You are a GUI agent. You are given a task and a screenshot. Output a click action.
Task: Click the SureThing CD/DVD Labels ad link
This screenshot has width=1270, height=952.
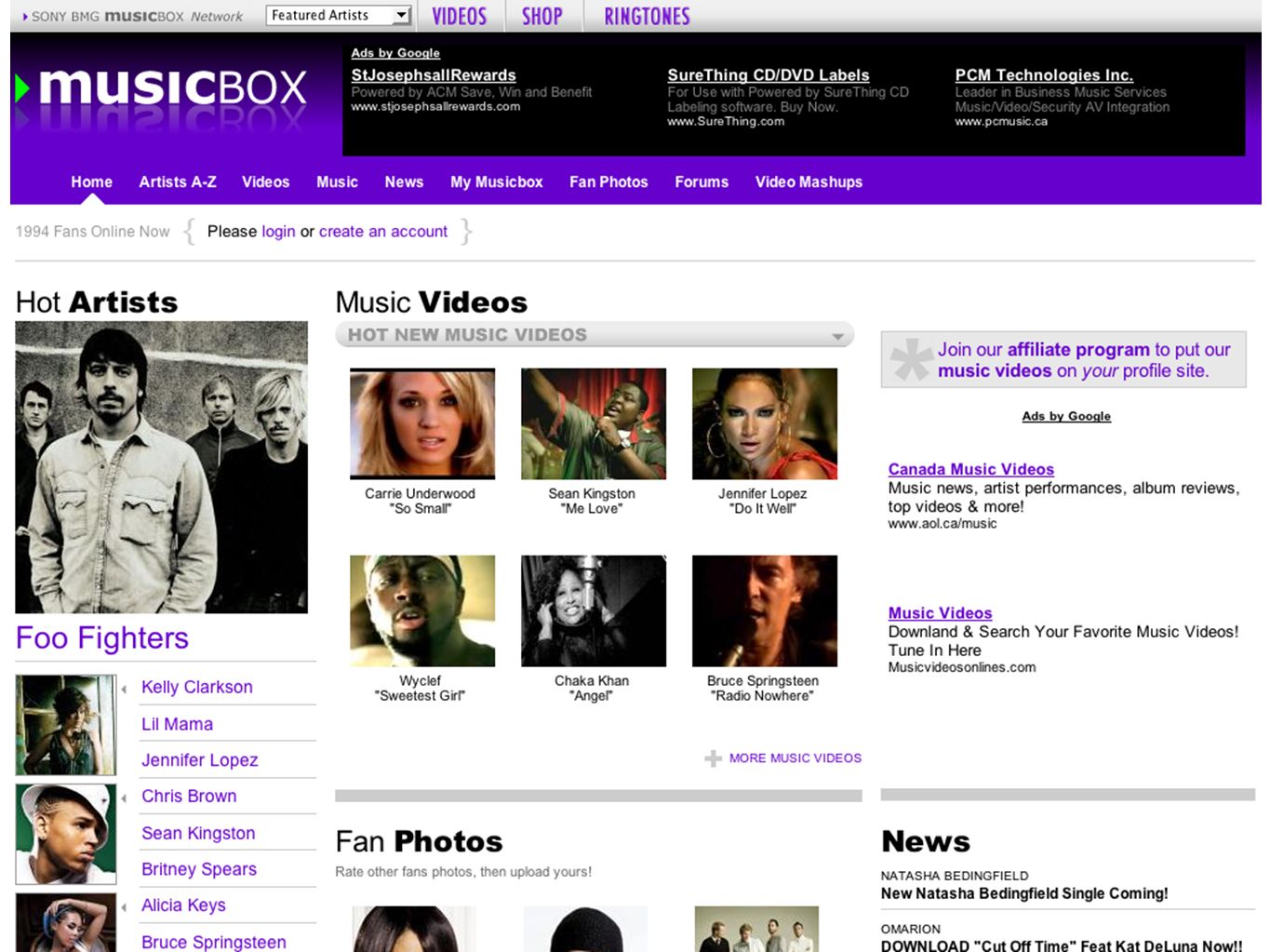pyautogui.click(x=769, y=75)
